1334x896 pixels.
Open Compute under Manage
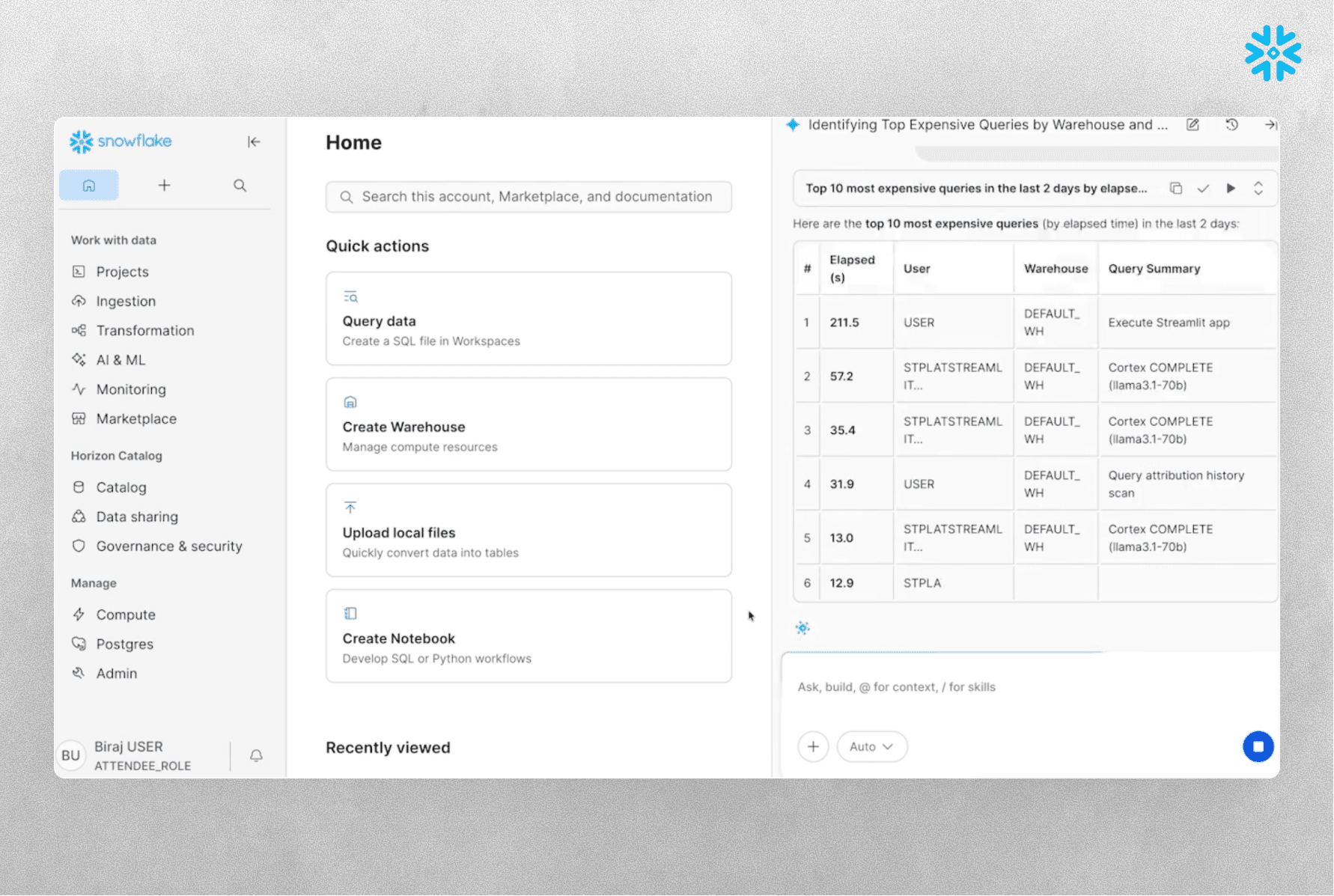(x=126, y=615)
